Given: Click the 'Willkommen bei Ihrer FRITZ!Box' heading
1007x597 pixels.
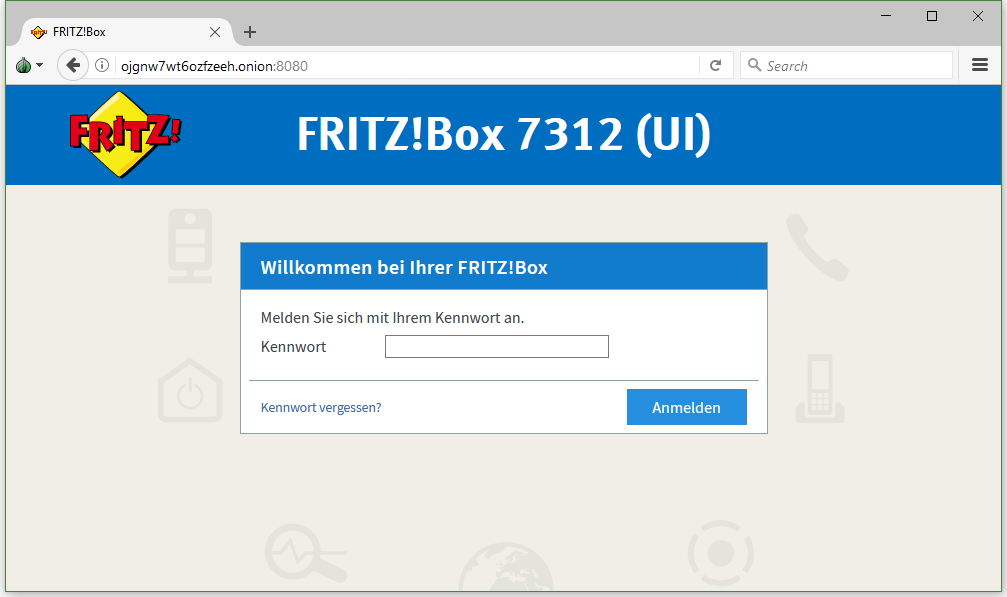Looking at the screenshot, I should click(404, 267).
